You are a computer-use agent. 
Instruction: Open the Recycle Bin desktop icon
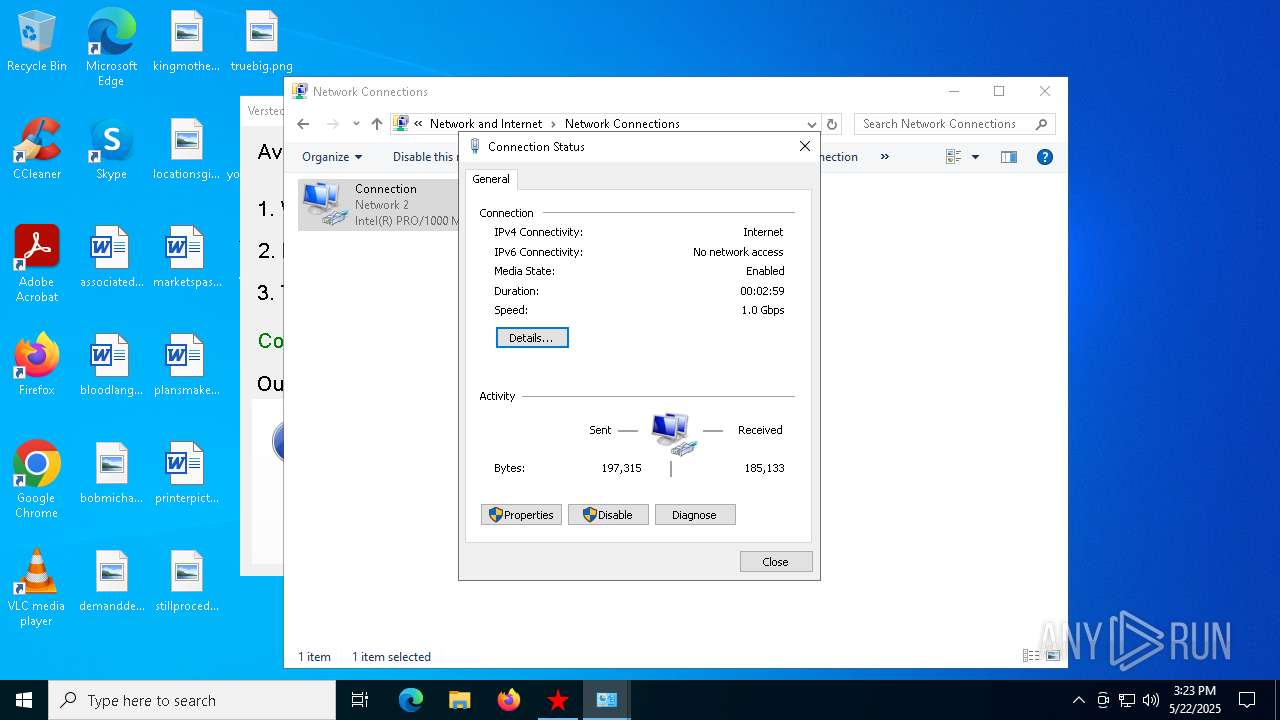pos(37,41)
